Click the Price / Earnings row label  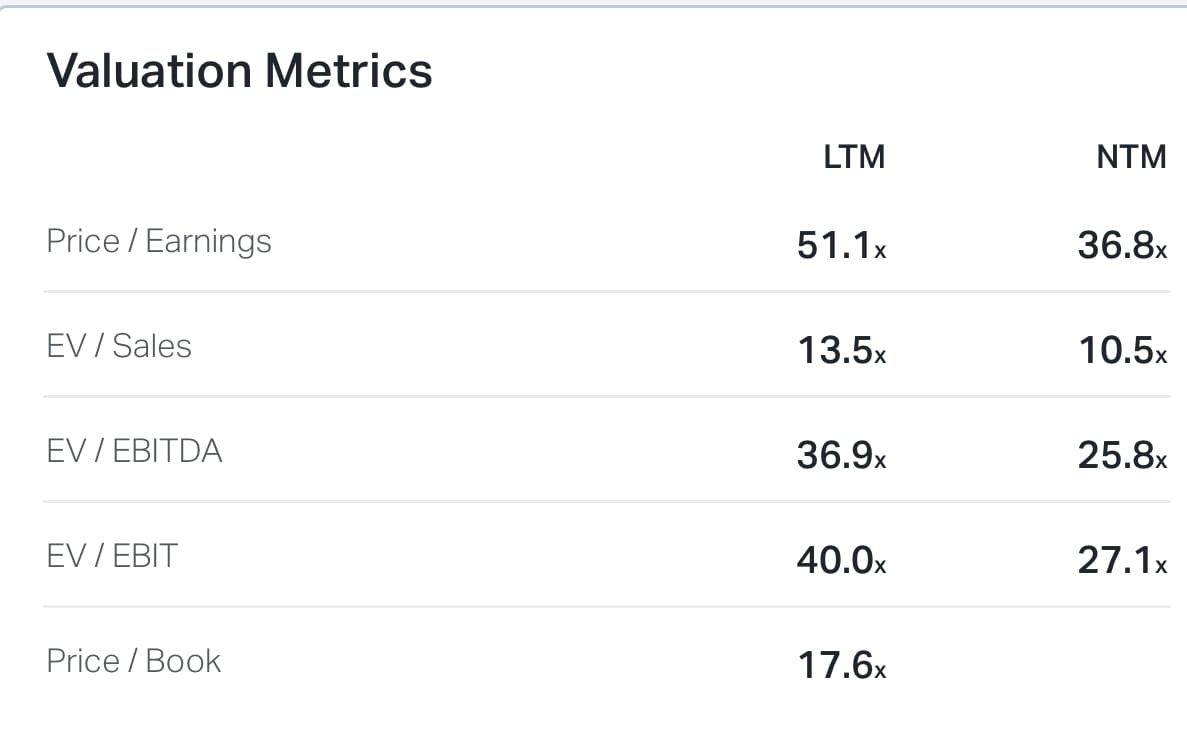(x=159, y=241)
